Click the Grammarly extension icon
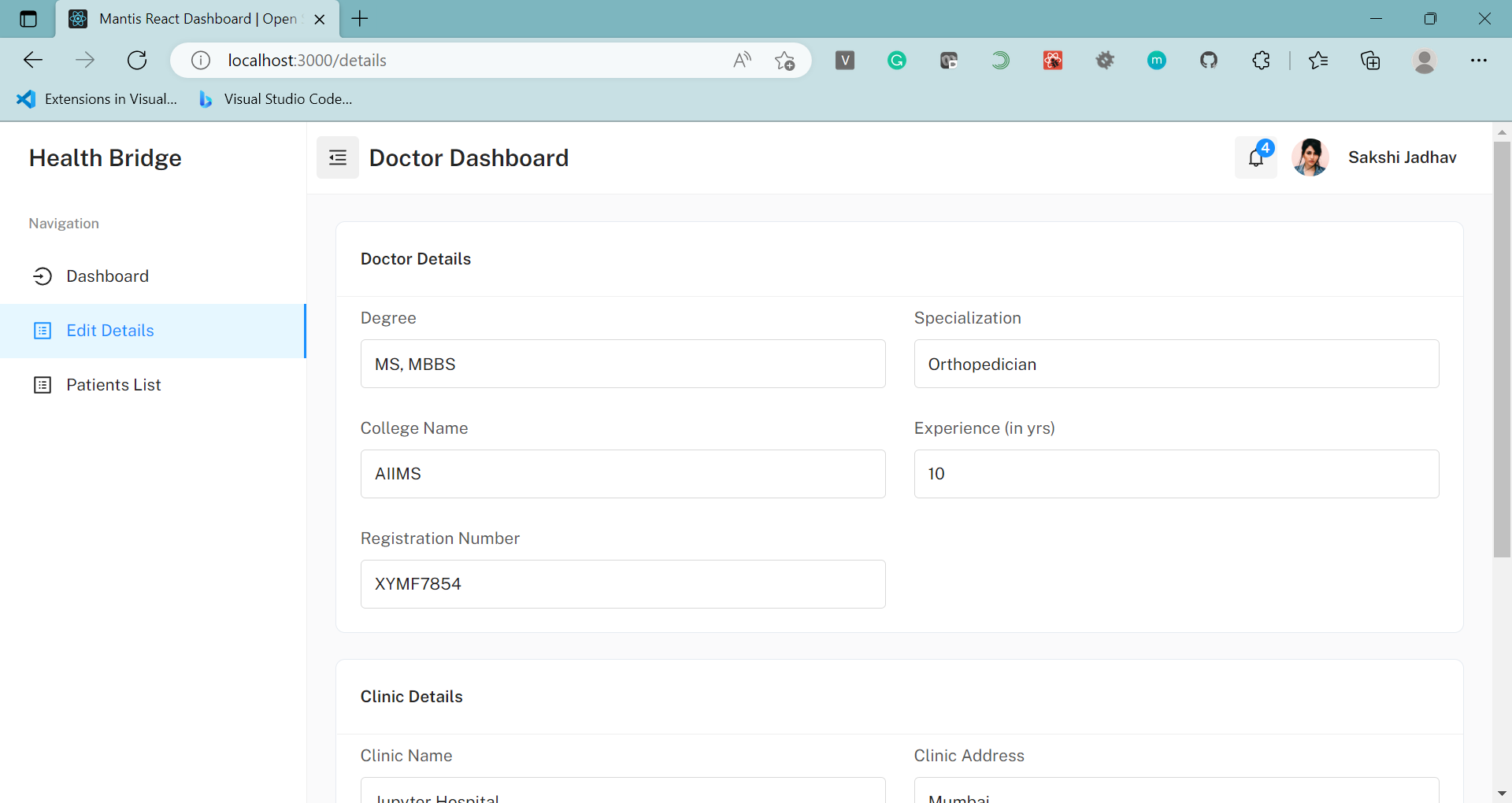This screenshot has height=803, width=1512. pyautogui.click(x=897, y=60)
